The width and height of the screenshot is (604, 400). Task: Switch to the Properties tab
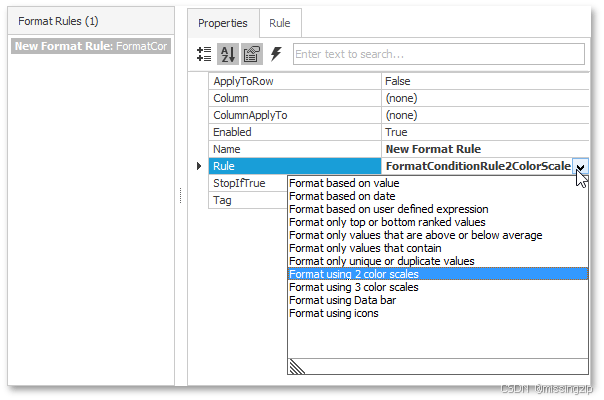click(x=223, y=23)
